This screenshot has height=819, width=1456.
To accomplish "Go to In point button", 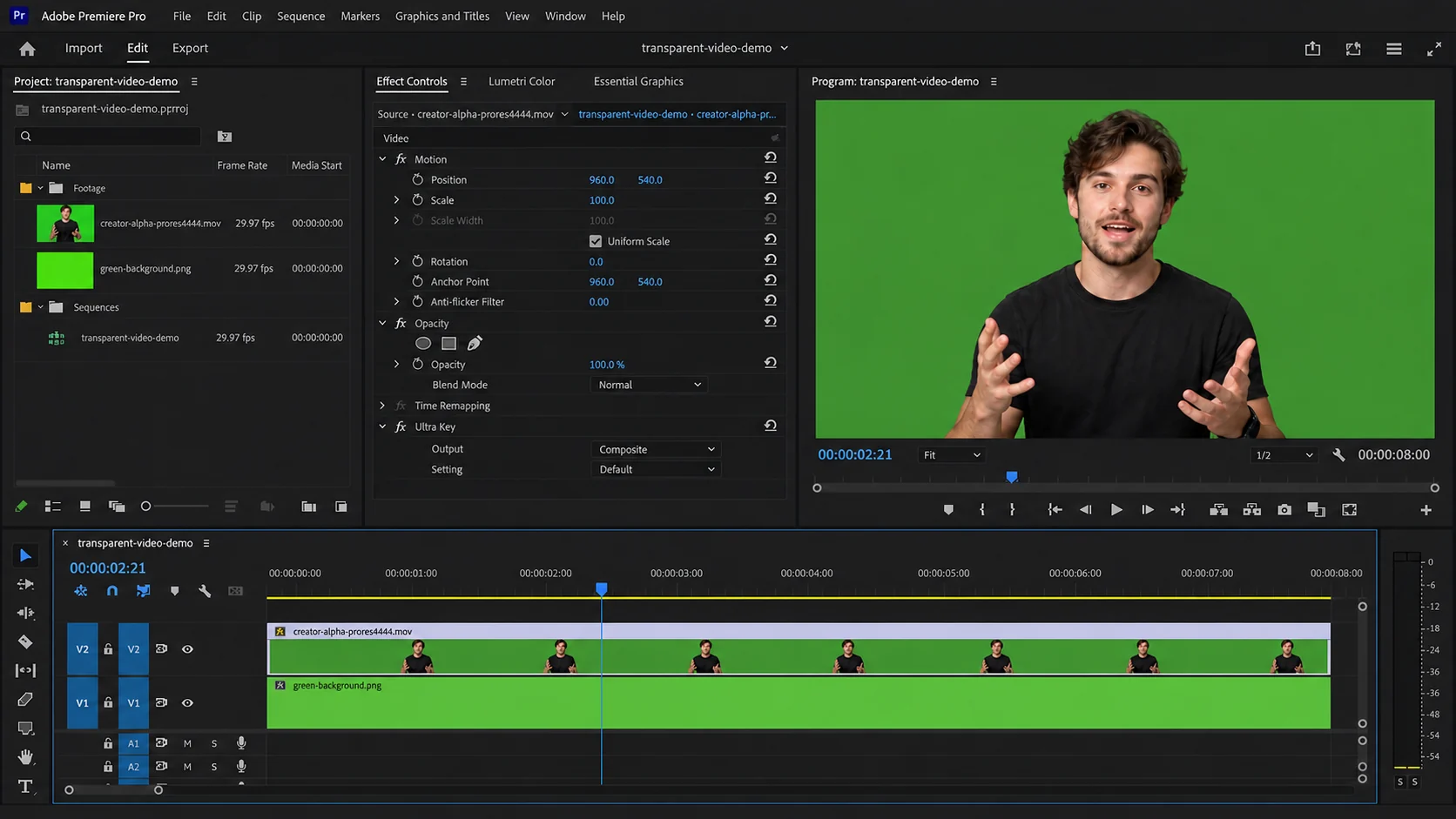I will (1055, 510).
